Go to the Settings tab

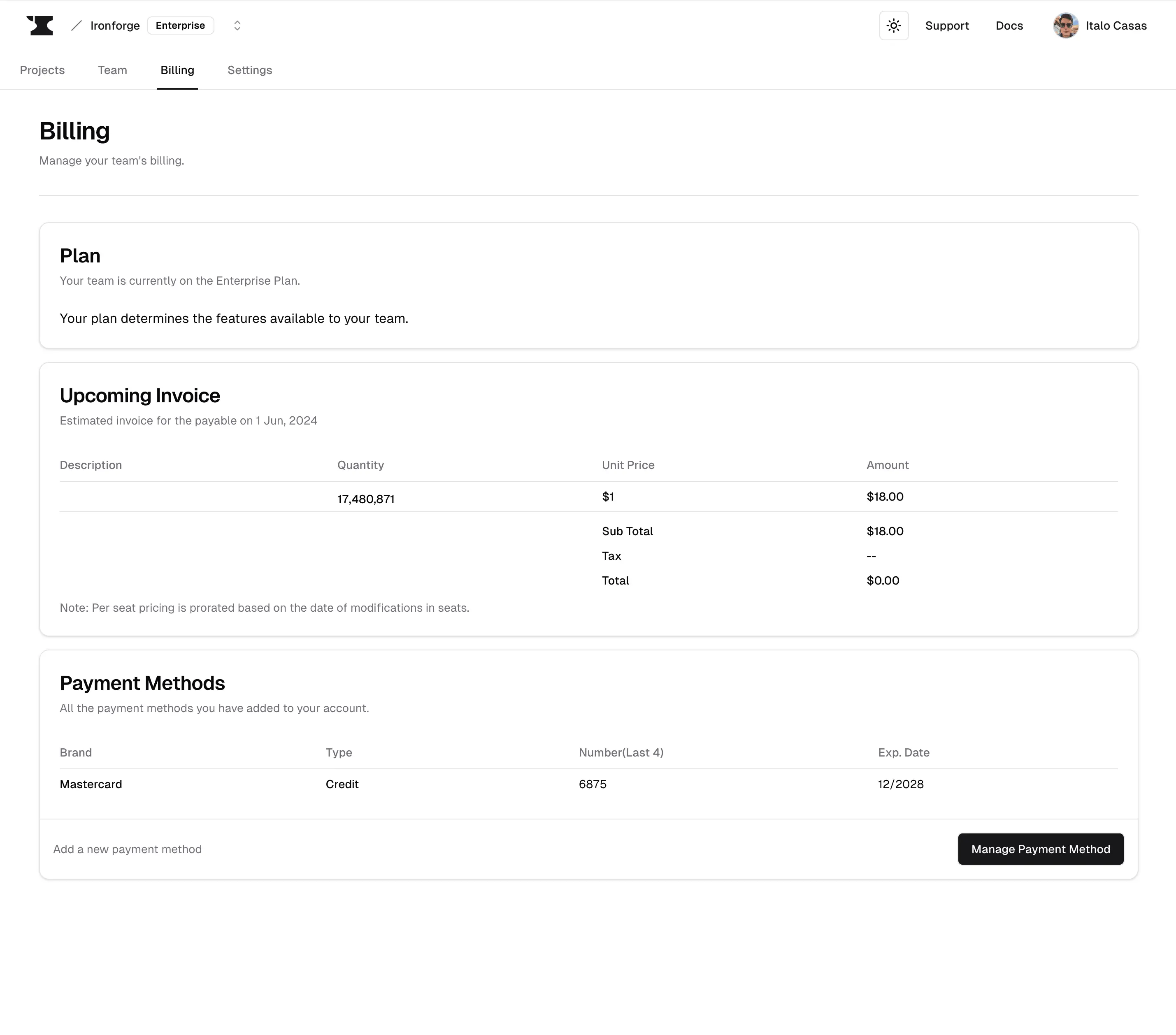click(249, 70)
